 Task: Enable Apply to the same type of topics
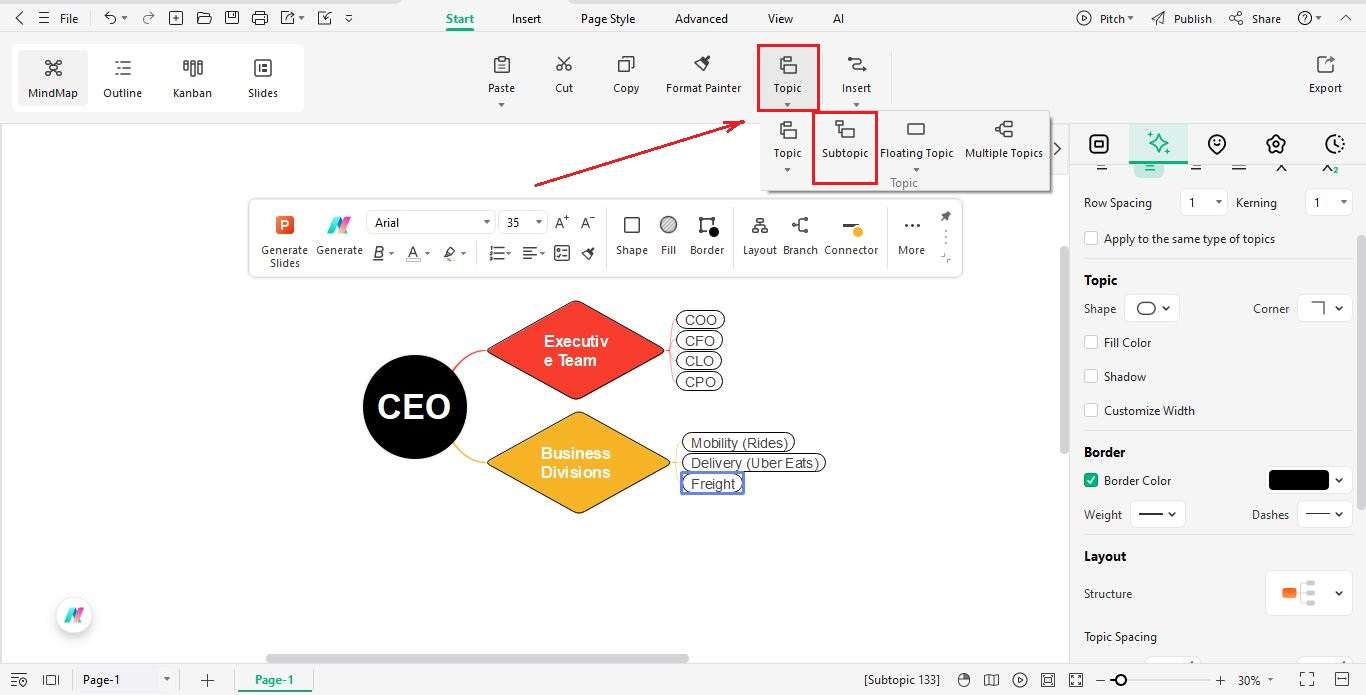pos(1091,238)
